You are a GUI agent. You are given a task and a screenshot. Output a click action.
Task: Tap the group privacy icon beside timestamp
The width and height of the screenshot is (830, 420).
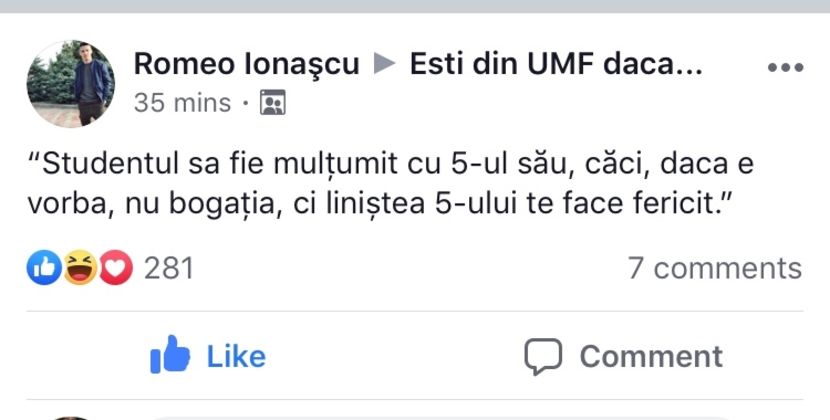point(272,103)
